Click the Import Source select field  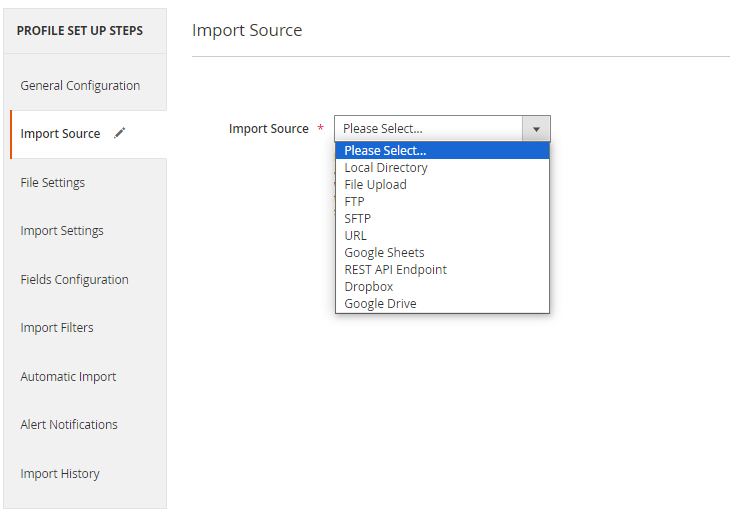coord(442,129)
